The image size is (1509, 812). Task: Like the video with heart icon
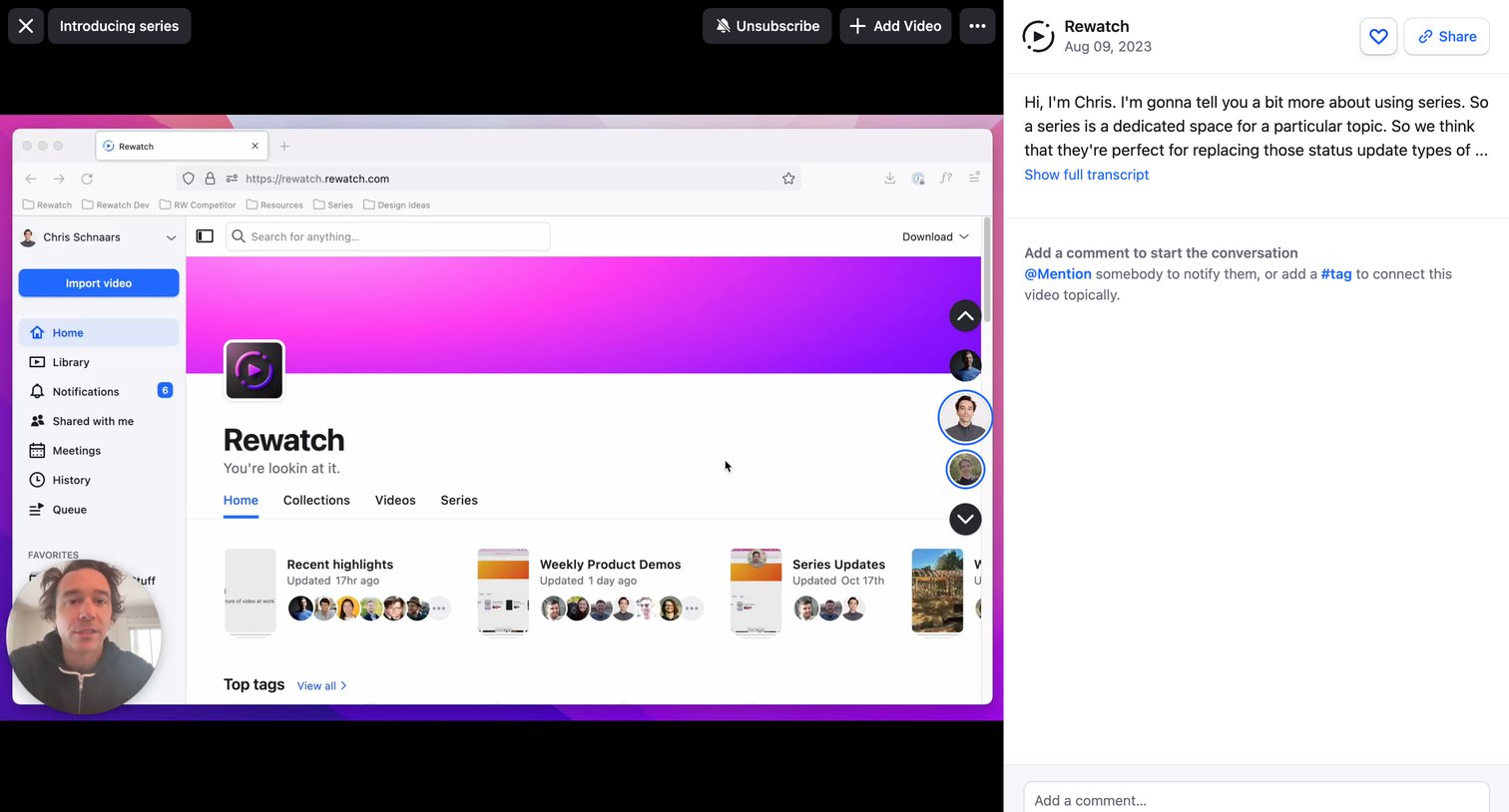tap(1378, 37)
